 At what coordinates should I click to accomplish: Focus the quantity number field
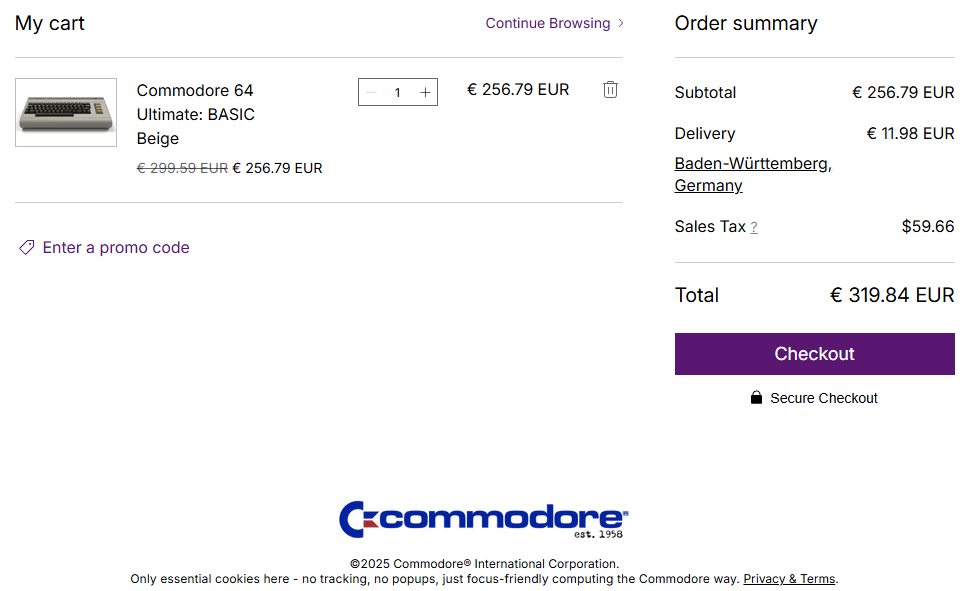click(398, 93)
